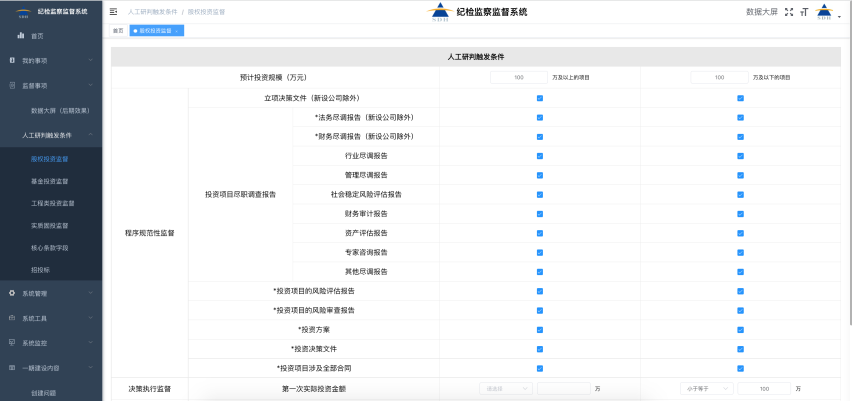Click the 系统监控 icon in the sidebar
This screenshot has width=852, height=401.
pyautogui.click(x=12, y=343)
